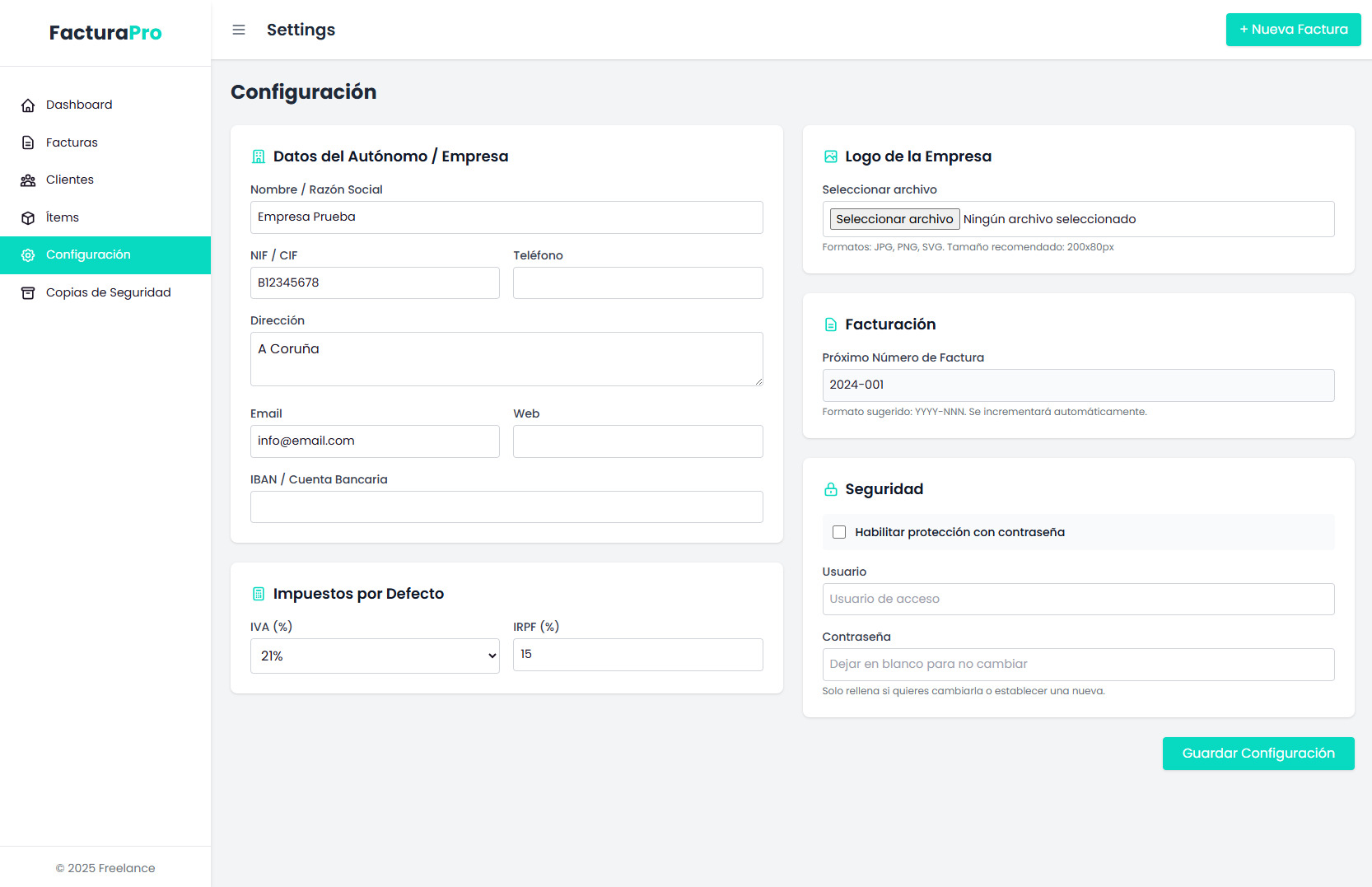Click inside the IRPF (%) field

[637, 655]
